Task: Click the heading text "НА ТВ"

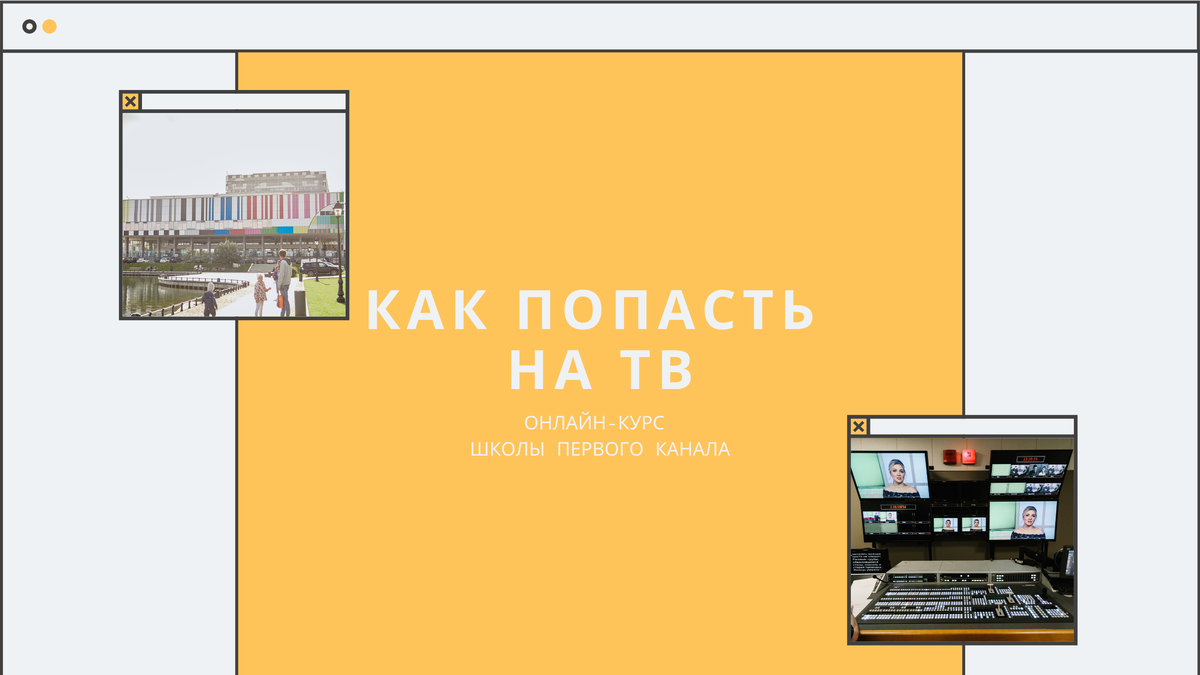Action: (601, 369)
